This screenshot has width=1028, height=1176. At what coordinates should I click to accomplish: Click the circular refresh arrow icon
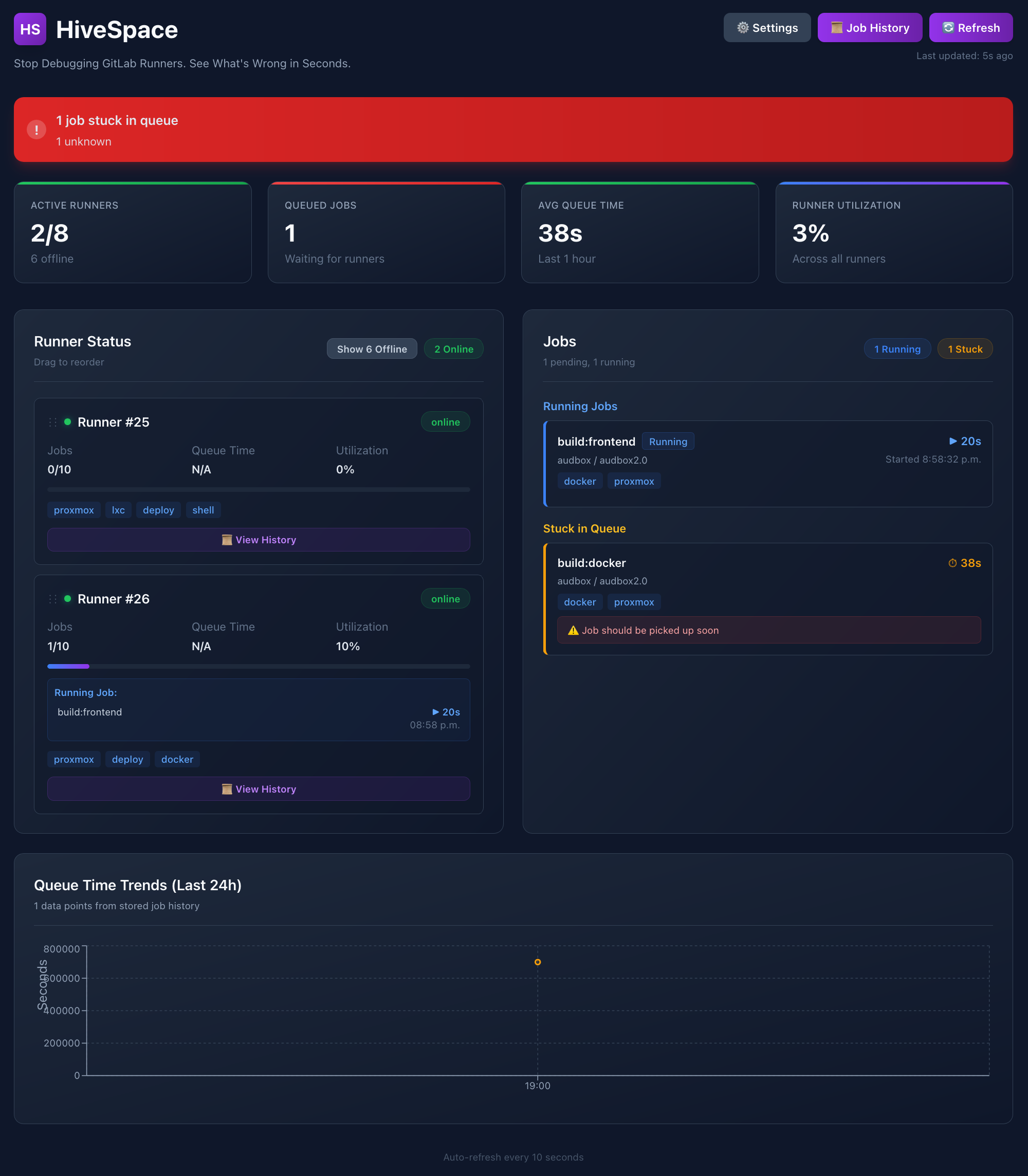(948, 27)
